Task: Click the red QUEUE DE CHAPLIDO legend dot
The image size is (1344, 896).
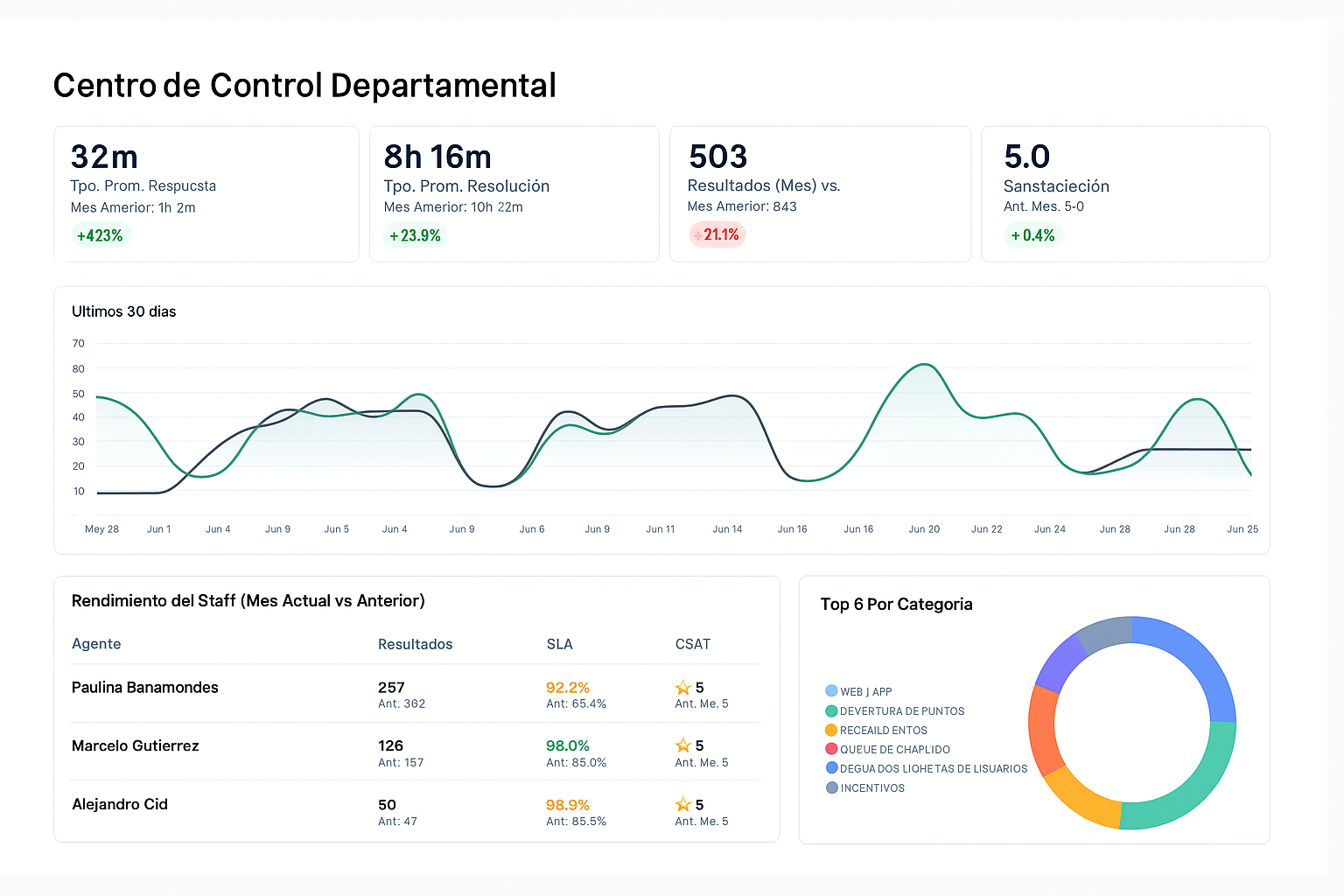Action: [831, 749]
